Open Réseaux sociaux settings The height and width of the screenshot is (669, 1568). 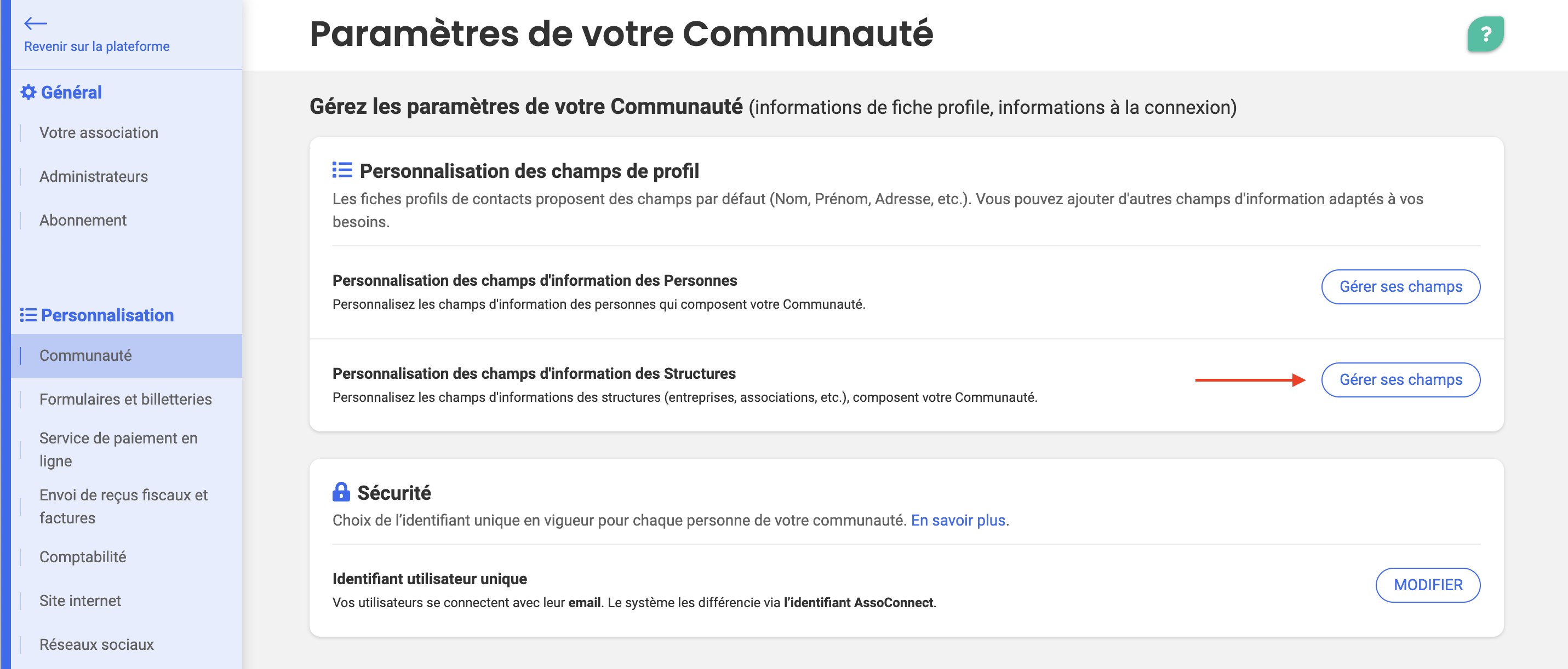click(x=97, y=644)
